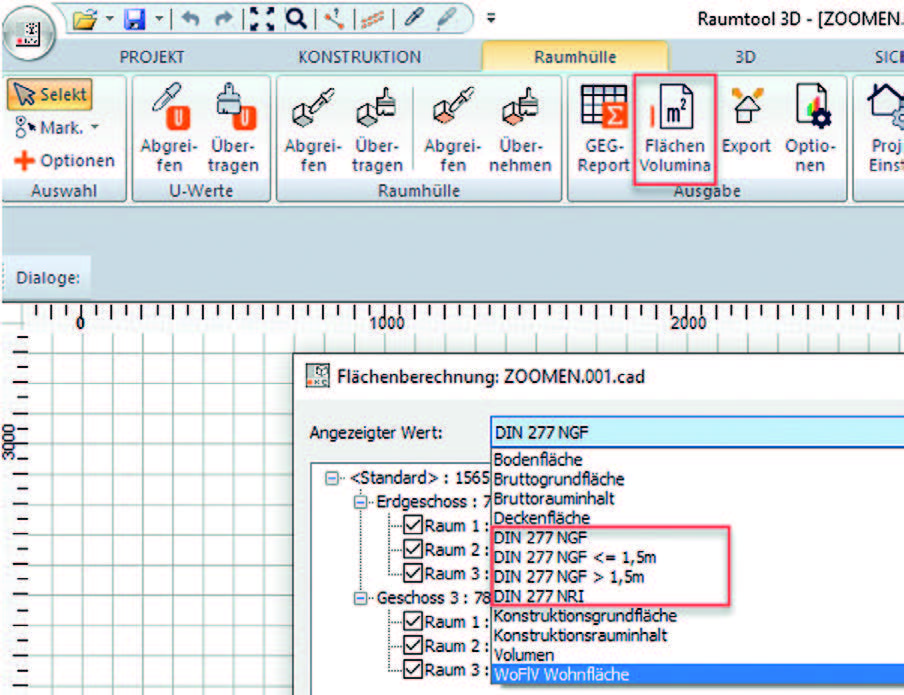Collapse the Erdgeschoss tree node
904x695 pixels.
(x=360, y=502)
